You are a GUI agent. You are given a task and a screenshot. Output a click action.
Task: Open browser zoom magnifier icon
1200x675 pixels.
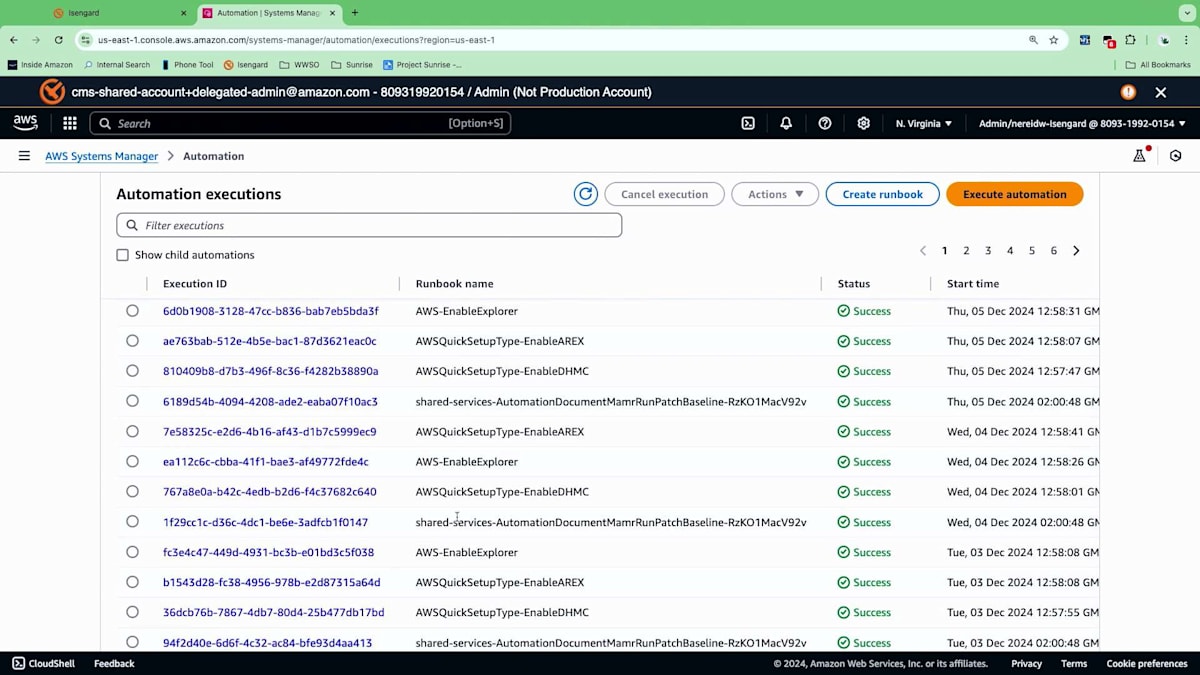[1033, 40]
